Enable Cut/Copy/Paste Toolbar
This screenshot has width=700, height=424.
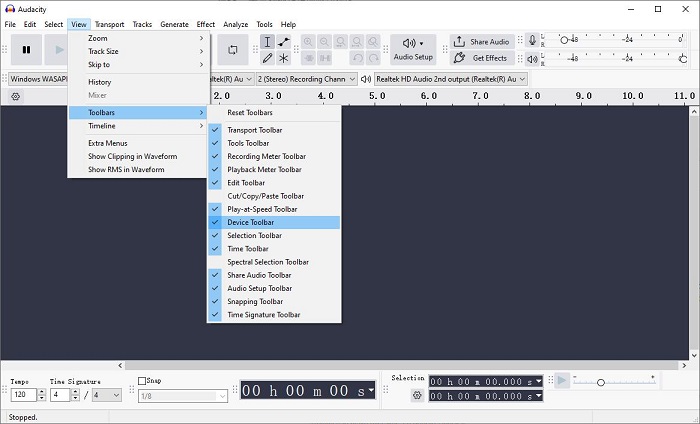(274, 196)
